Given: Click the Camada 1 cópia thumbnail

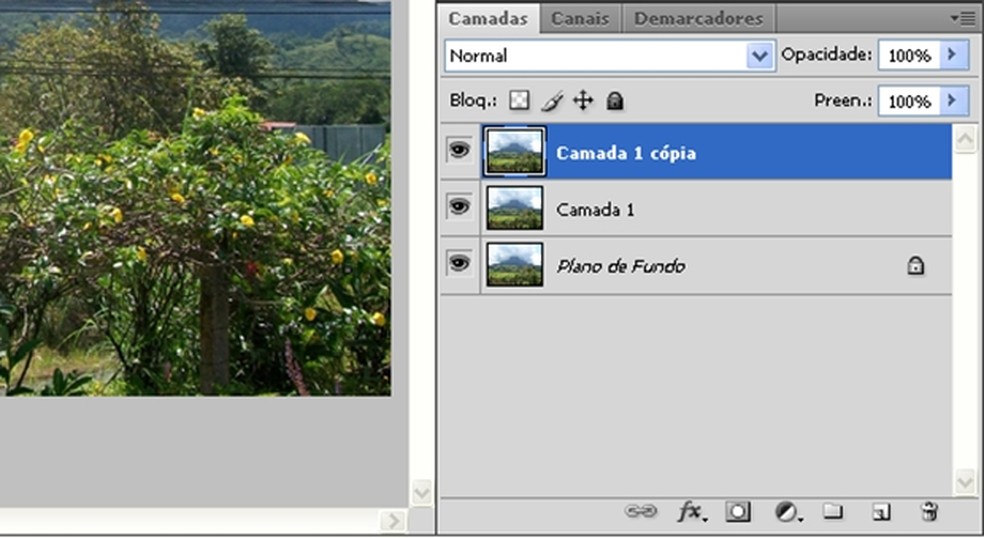Looking at the screenshot, I should [515, 151].
